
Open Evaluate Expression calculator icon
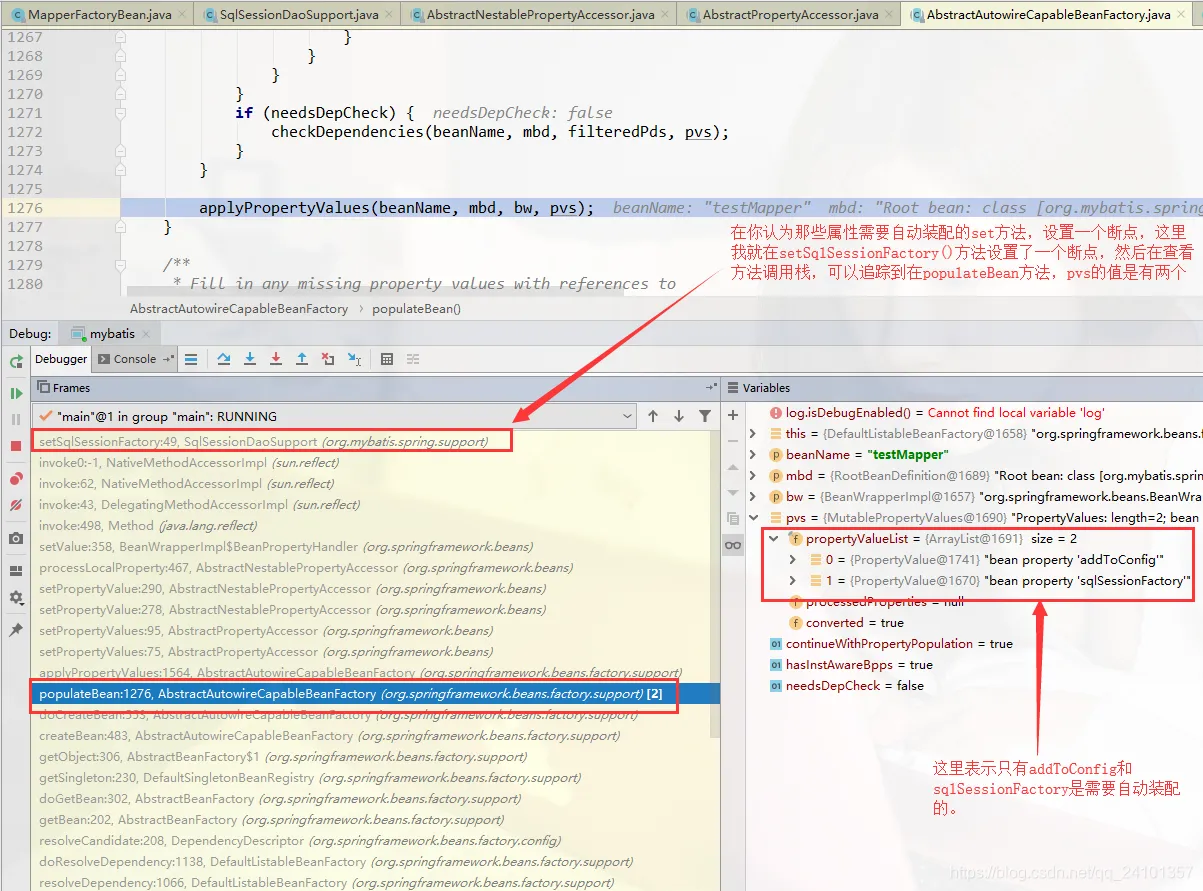[387, 359]
